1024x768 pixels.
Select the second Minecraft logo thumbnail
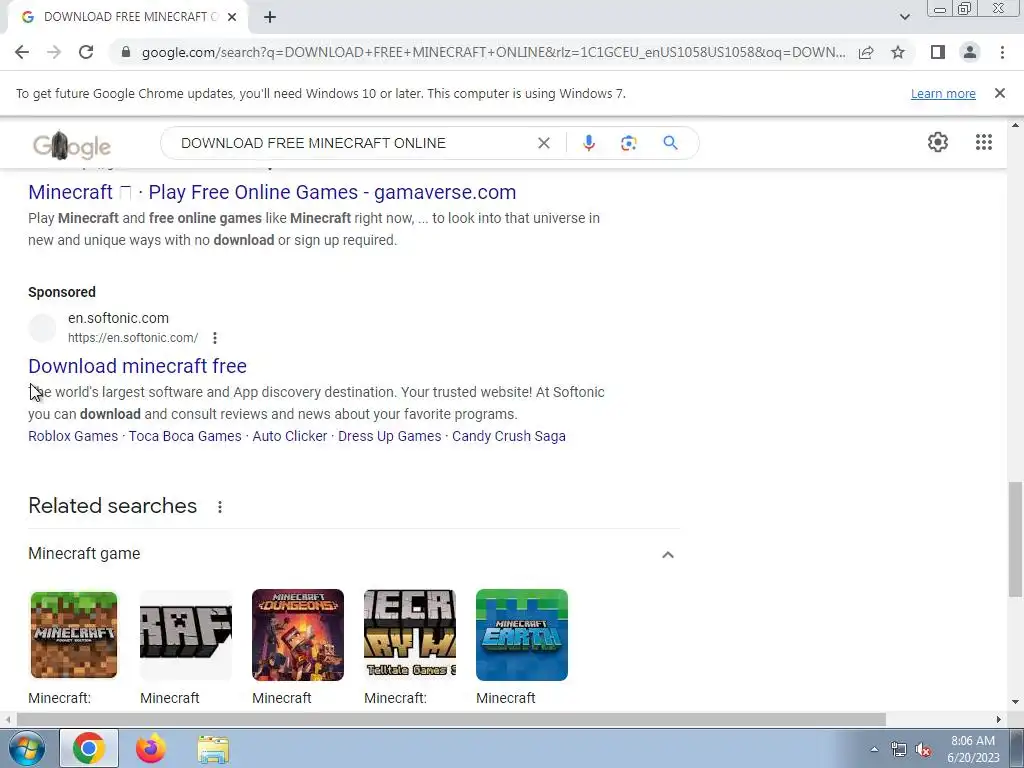coord(186,635)
